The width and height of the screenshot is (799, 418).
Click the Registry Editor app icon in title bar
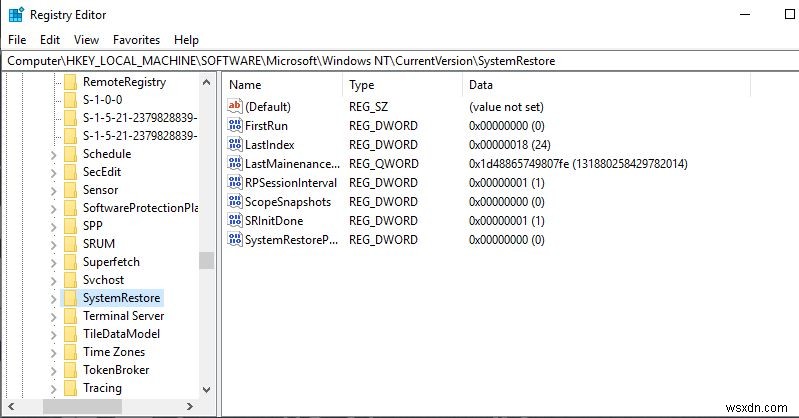[x=16, y=14]
